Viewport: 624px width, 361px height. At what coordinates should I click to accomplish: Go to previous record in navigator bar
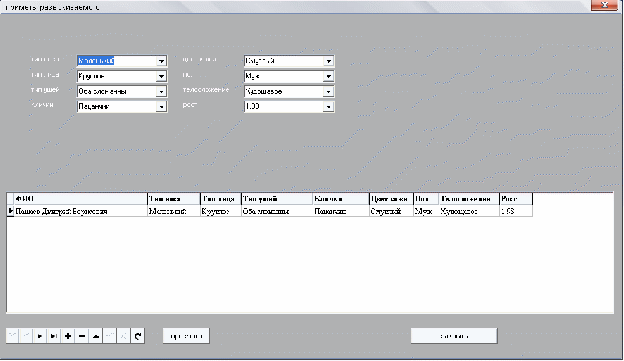[x=26, y=336]
